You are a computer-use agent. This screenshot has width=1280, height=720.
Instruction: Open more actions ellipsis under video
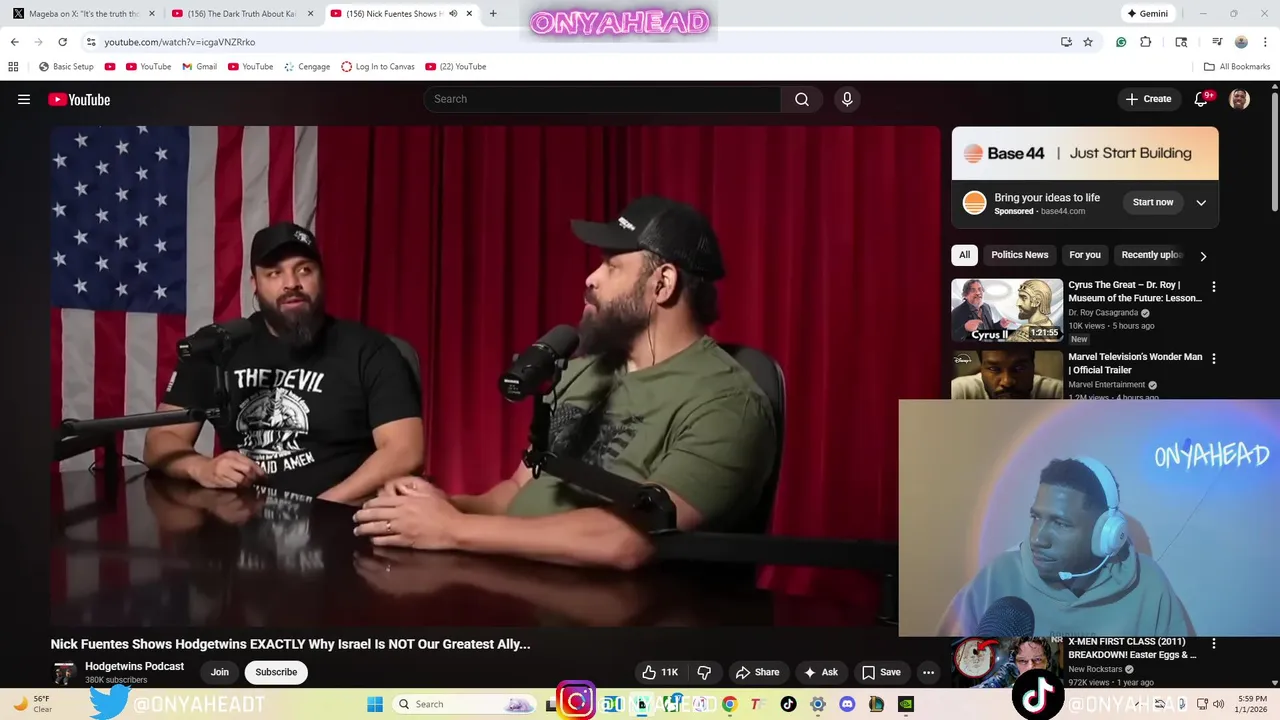tap(928, 672)
